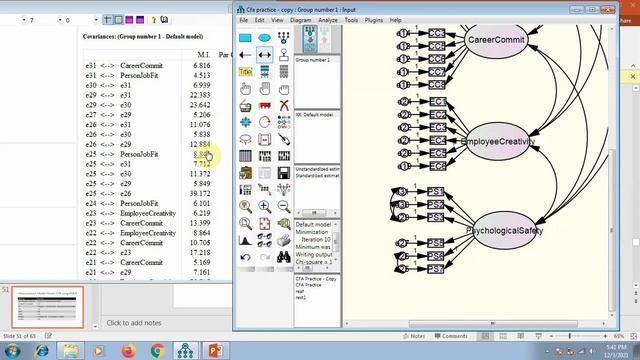The image size is (640, 360).
Task: Undo the last change in Amos
Action: (245, 257)
